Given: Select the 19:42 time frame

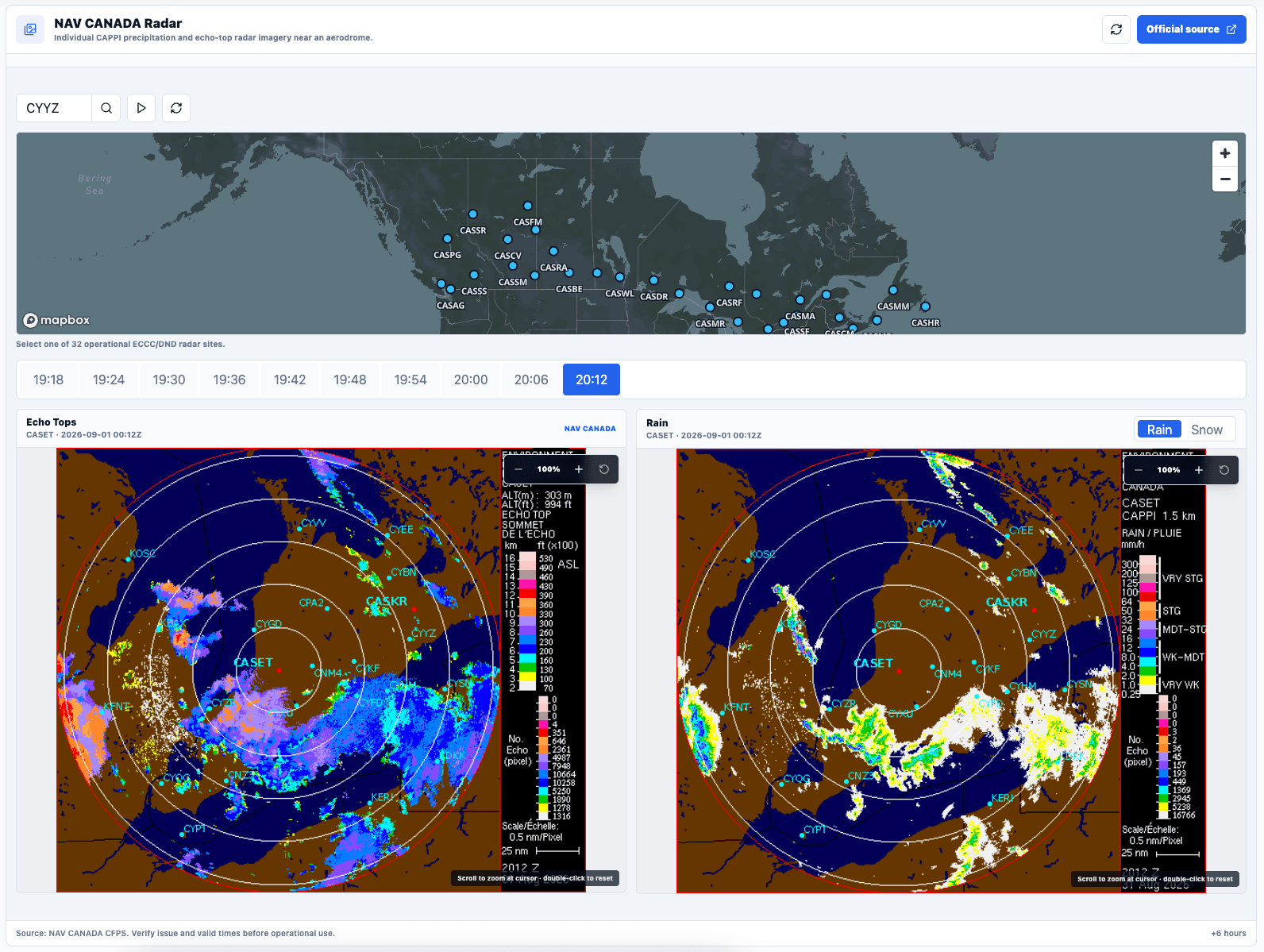Looking at the screenshot, I should click(x=290, y=380).
